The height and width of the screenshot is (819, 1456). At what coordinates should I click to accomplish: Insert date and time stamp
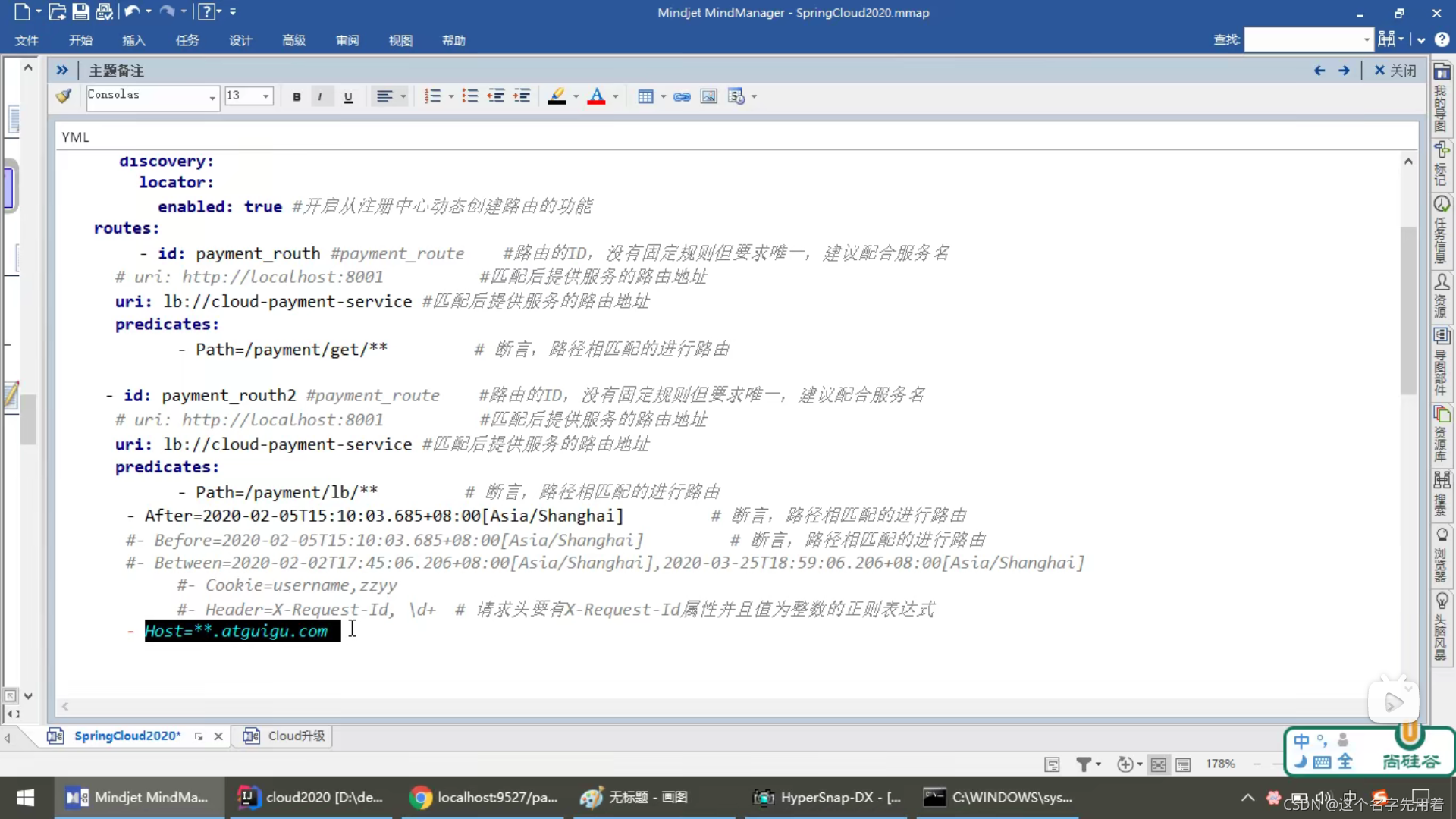pyautogui.click(x=736, y=96)
